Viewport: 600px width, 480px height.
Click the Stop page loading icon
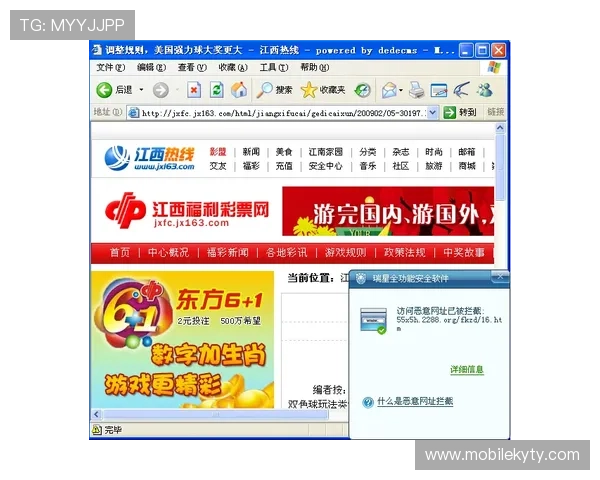tap(194, 90)
